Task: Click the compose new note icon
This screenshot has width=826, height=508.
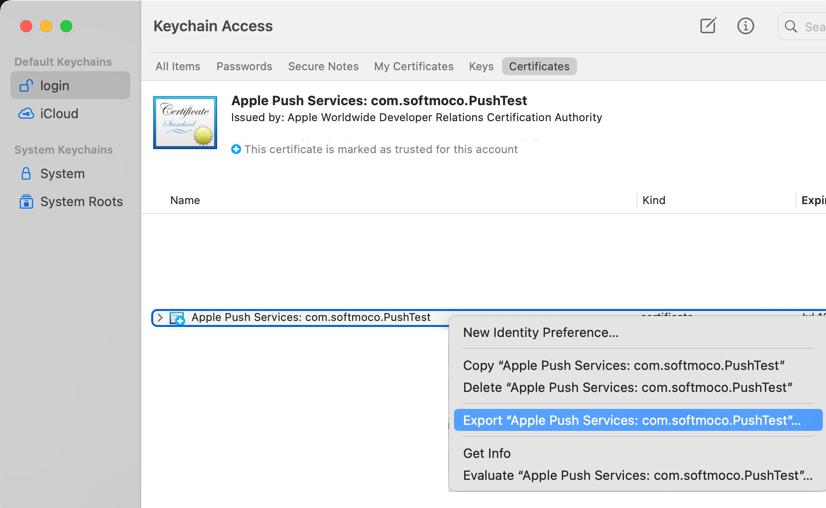Action: (708, 26)
